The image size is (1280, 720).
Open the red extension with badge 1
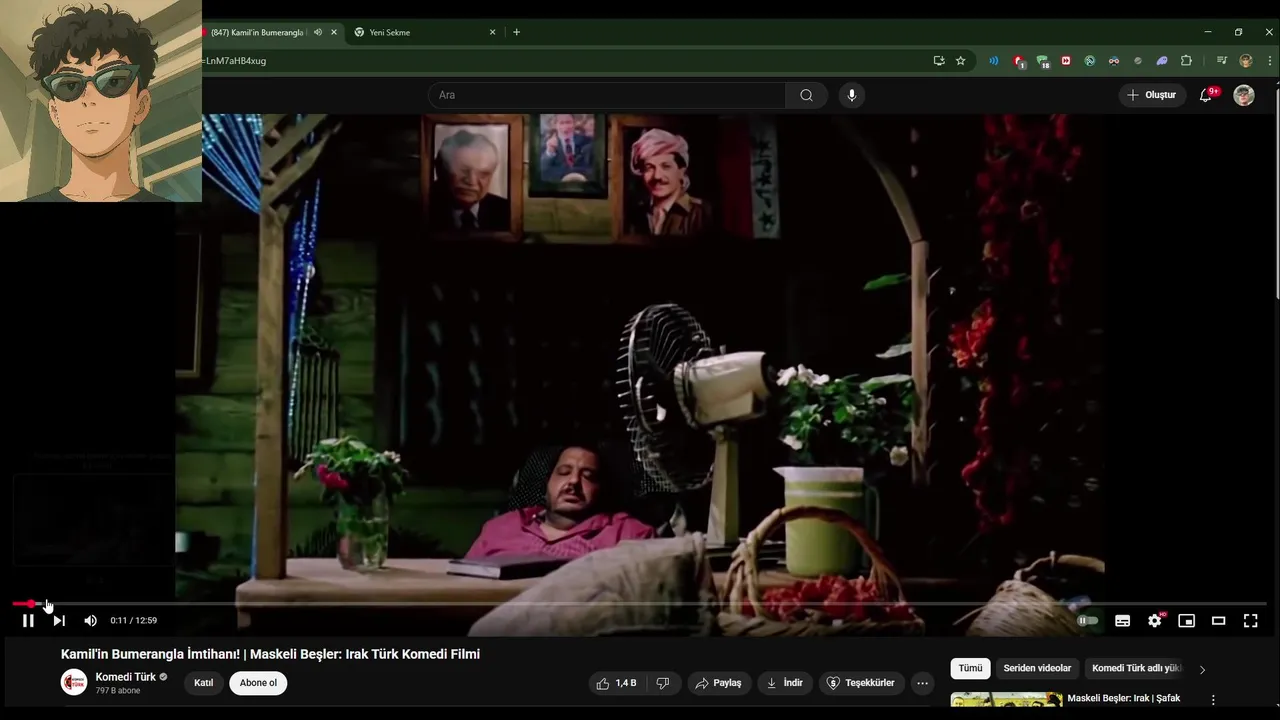tap(1018, 61)
